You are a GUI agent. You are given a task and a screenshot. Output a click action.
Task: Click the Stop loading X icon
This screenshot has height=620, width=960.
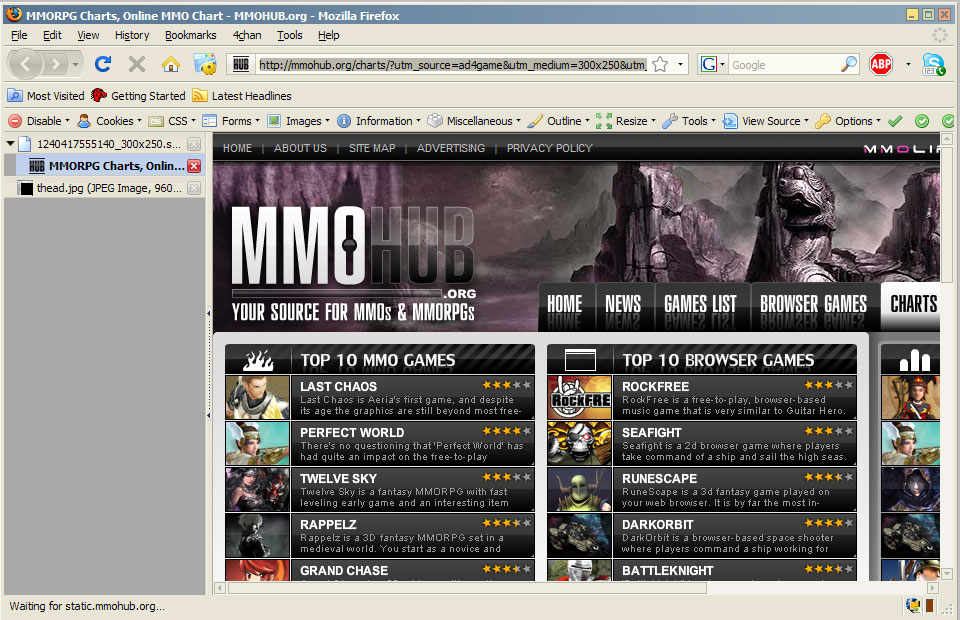[x=137, y=64]
